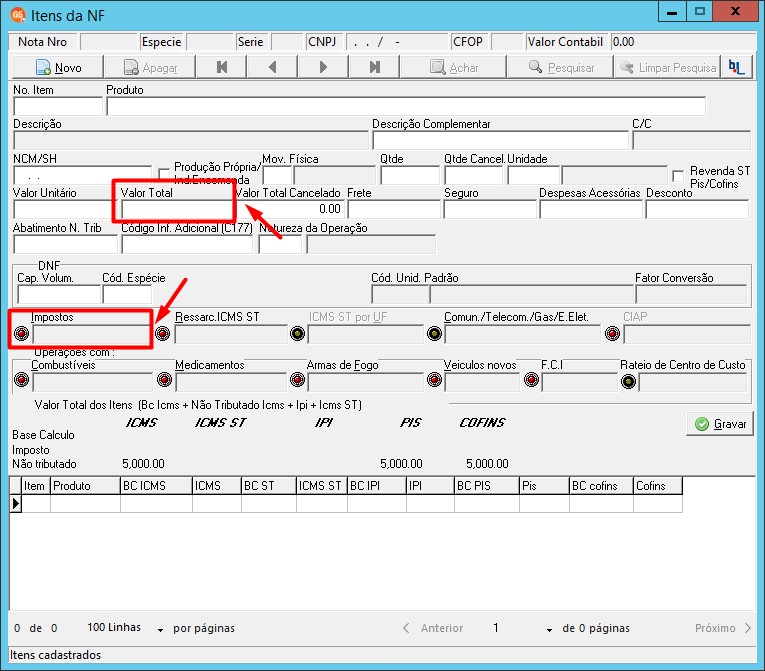Focus the No. Item field
765x671 pixels.
pyautogui.click(x=59, y=106)
